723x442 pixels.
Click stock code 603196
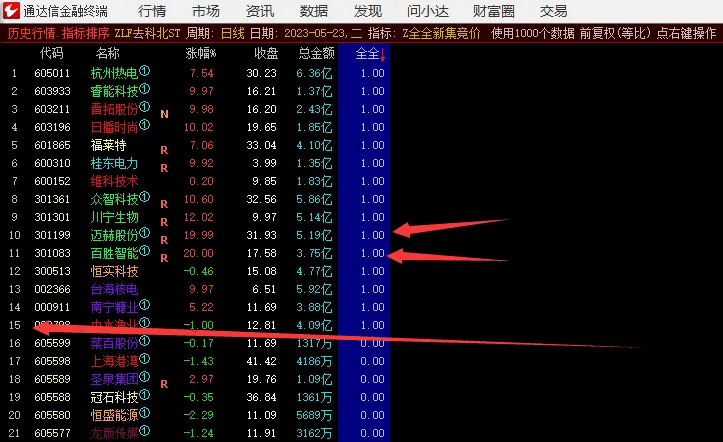pos(52,127)
